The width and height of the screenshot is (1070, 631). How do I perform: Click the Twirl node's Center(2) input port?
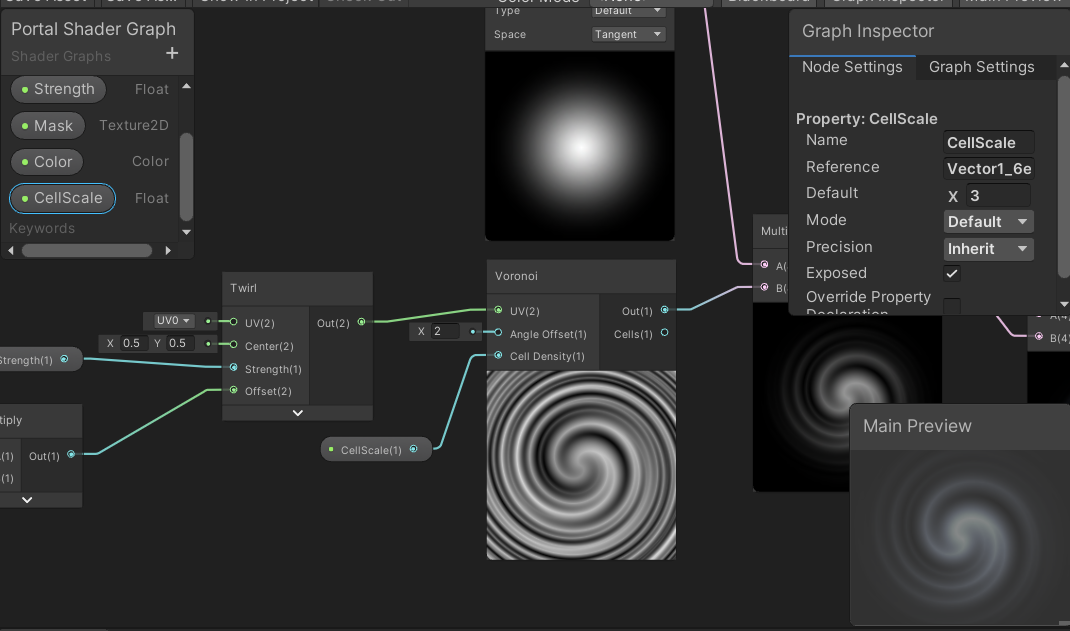coord(233,344)
